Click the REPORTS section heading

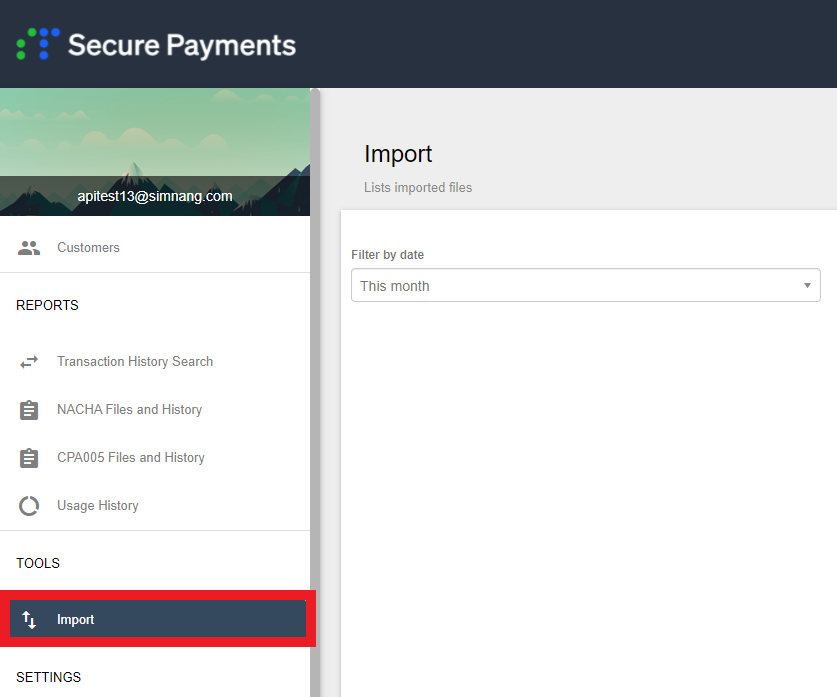48,305
